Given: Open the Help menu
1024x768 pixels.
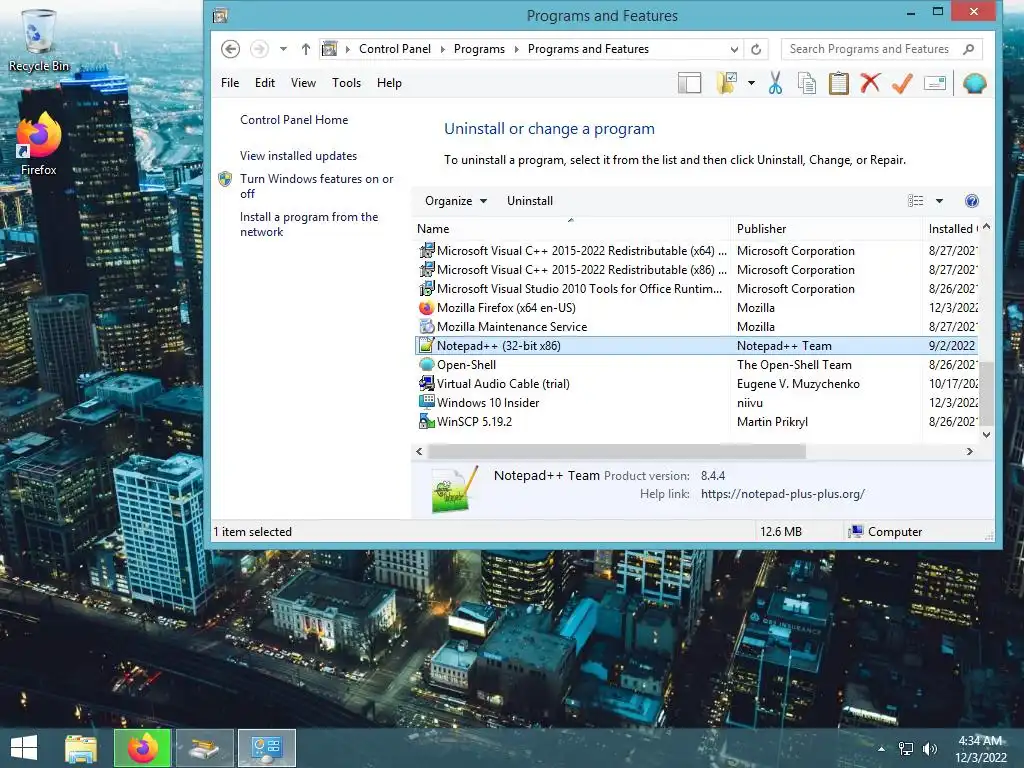Looking at the screenshot, I should 389,83.
